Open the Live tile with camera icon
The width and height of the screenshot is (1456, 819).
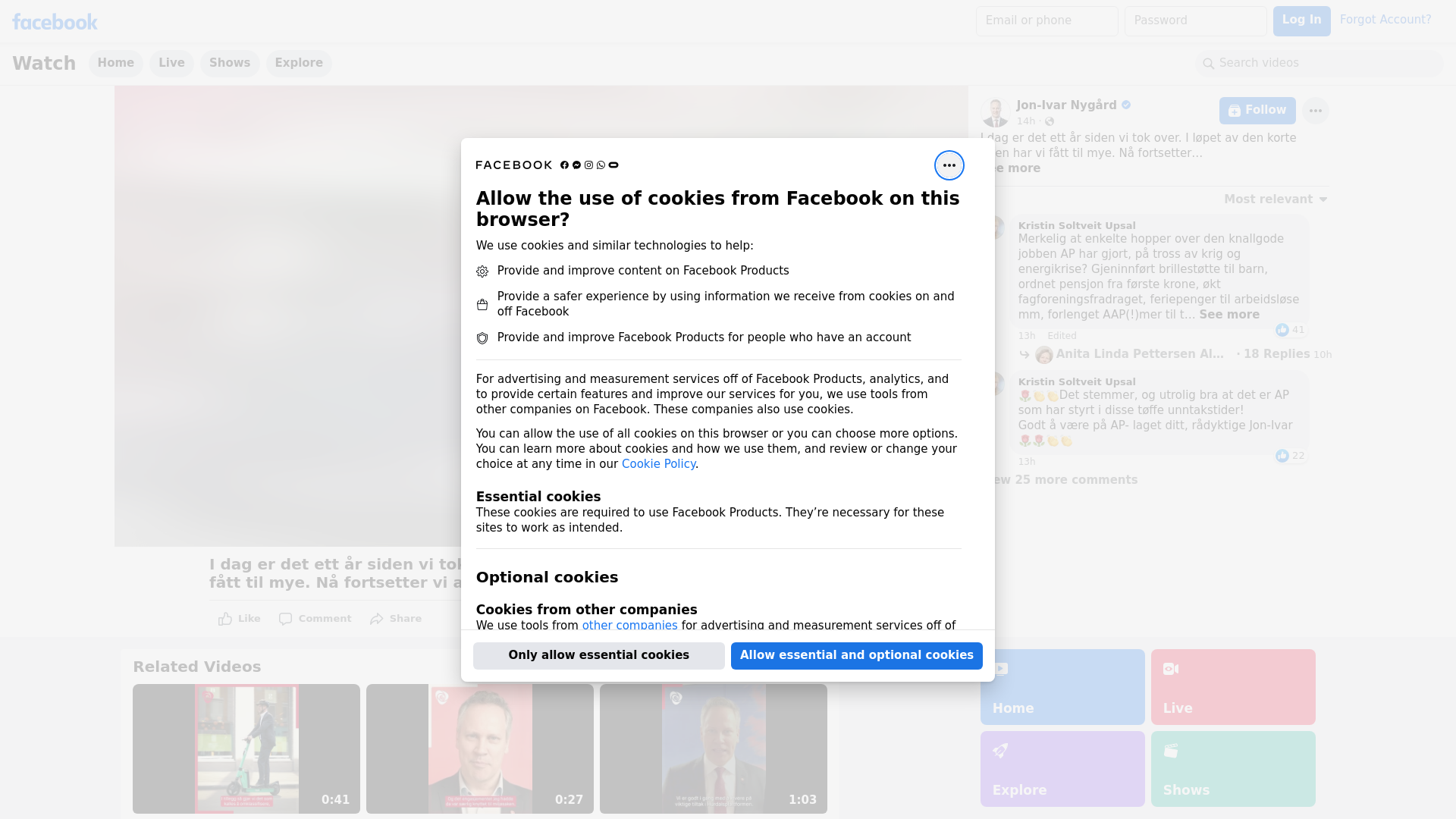[1233, 687]
